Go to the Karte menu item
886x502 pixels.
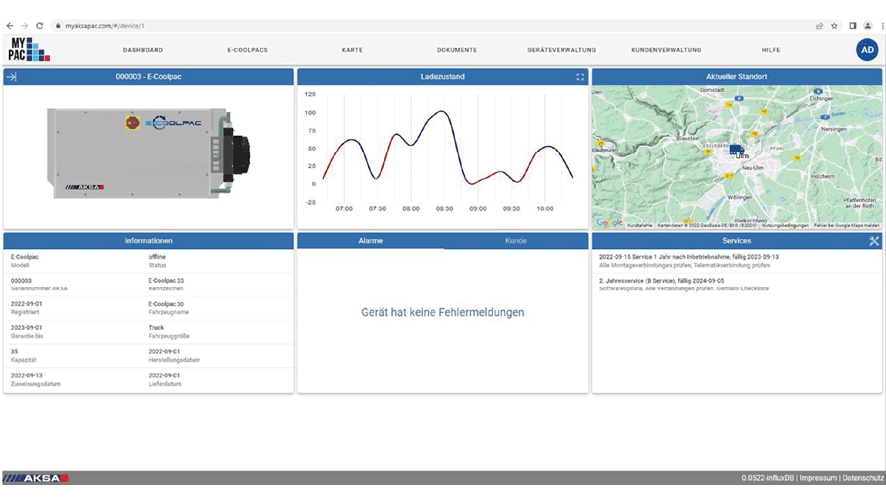[x=352, y=50]
